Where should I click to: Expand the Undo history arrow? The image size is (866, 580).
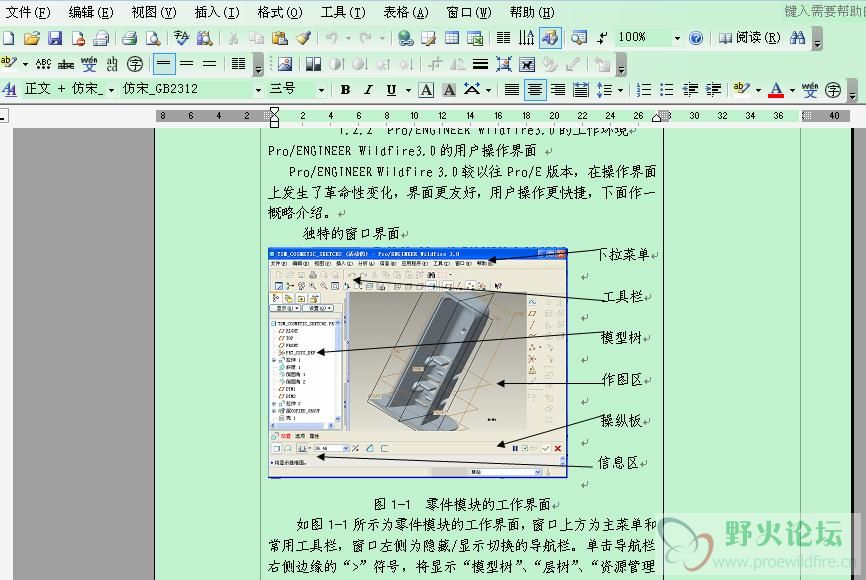(348, 38)
